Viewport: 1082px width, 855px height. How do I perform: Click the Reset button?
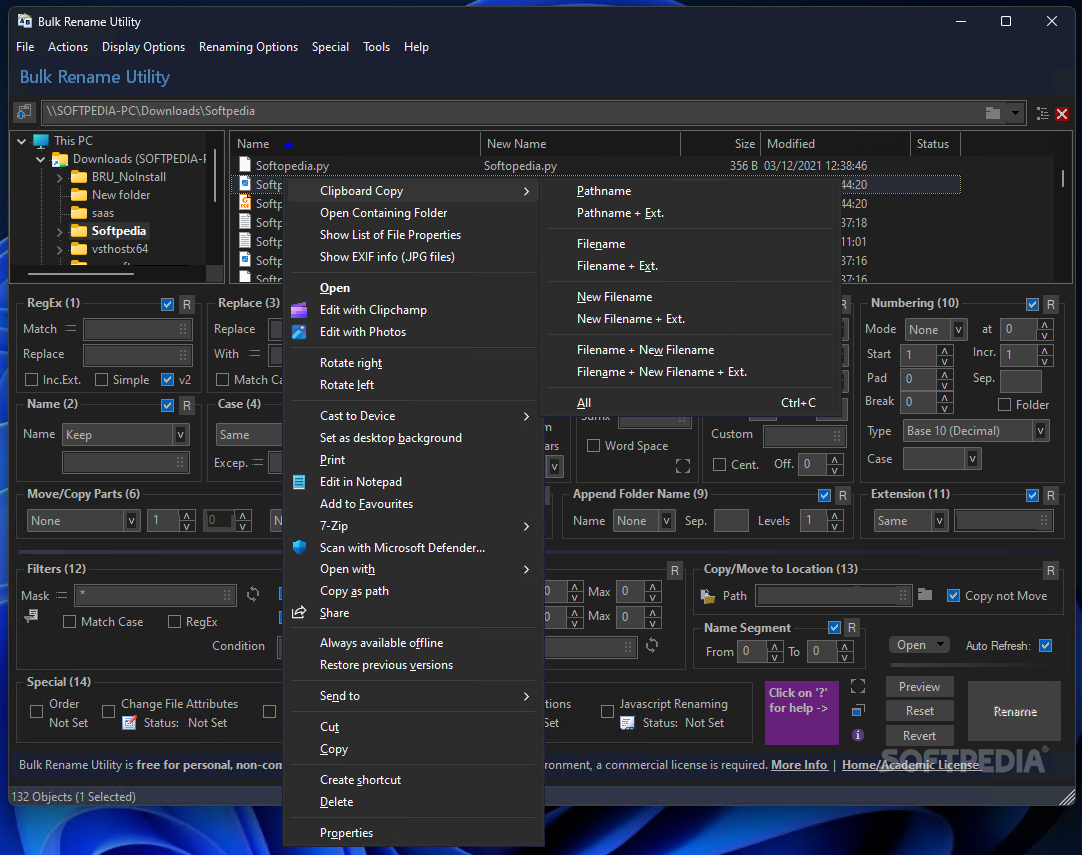click(919, 711)
